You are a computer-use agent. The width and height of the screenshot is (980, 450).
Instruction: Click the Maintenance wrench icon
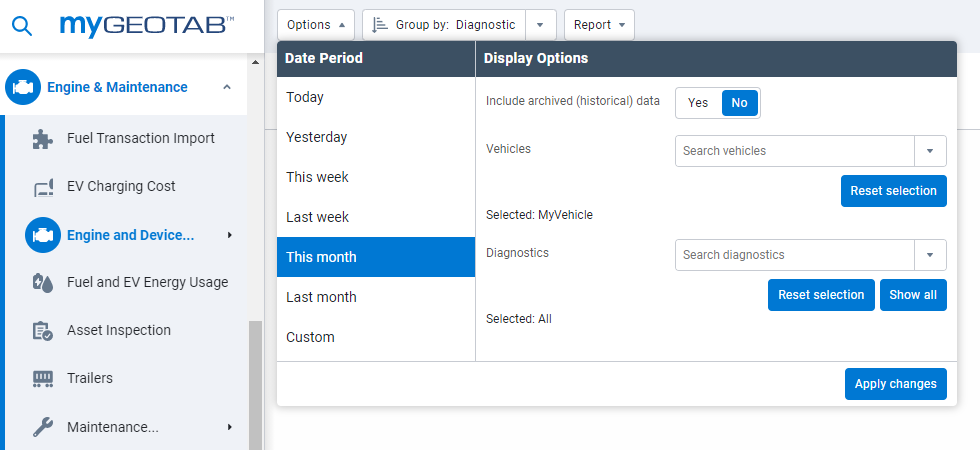(x=42, y=428)
